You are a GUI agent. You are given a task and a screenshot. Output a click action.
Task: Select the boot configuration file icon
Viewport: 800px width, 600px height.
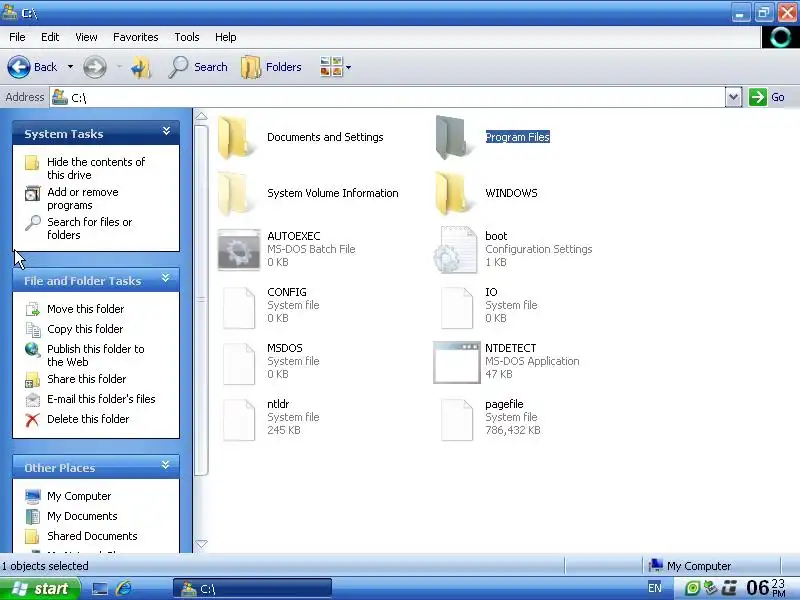(456, 249)
